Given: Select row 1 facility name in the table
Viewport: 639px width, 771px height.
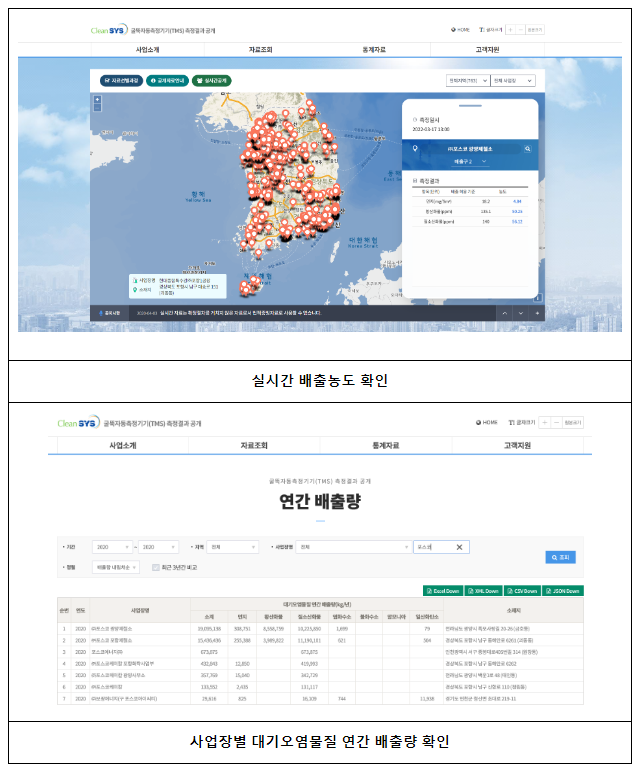Looking at the screenshot, I should point(112,629).
